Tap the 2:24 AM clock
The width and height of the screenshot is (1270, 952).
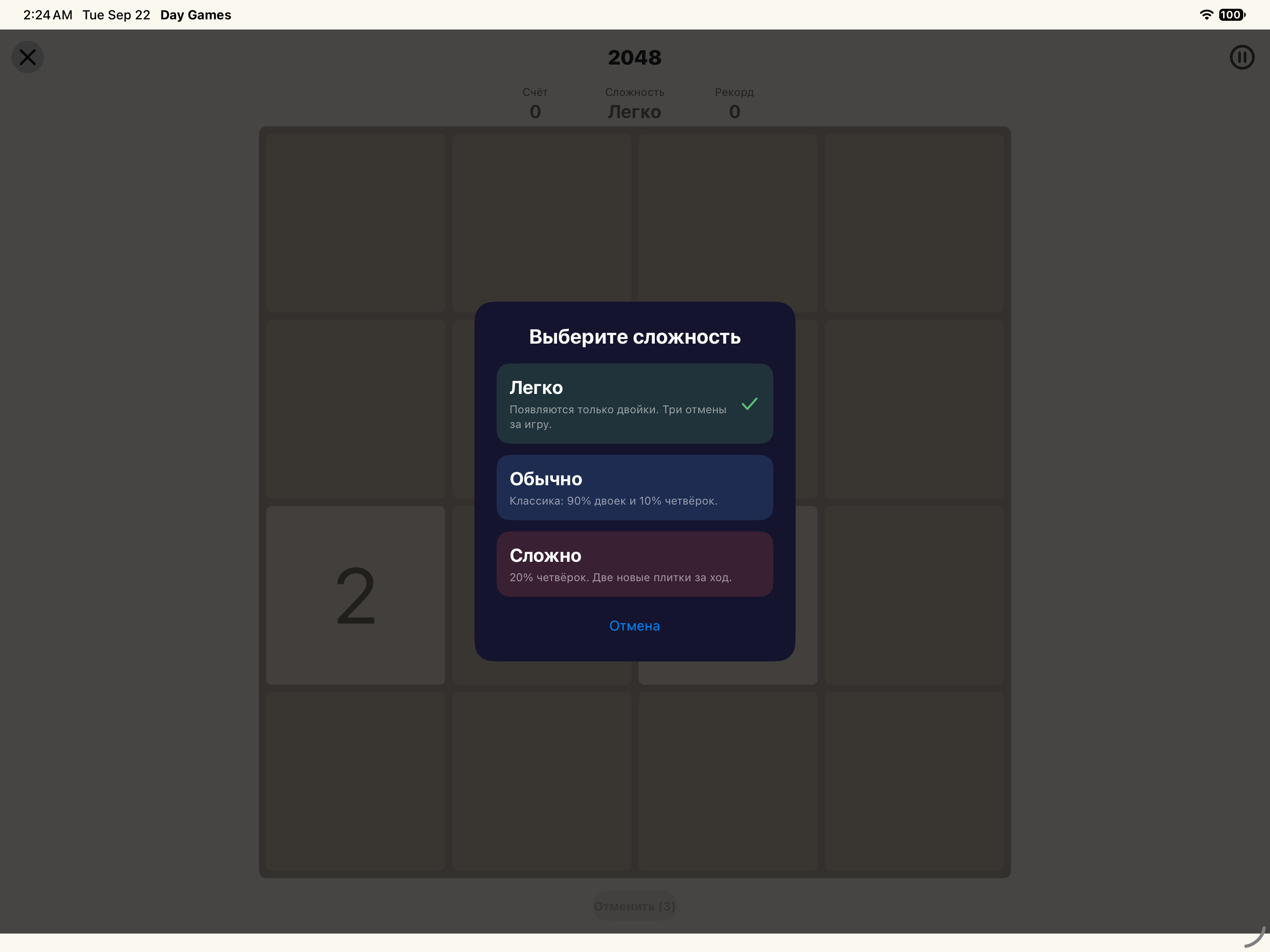tap(48, 15)
